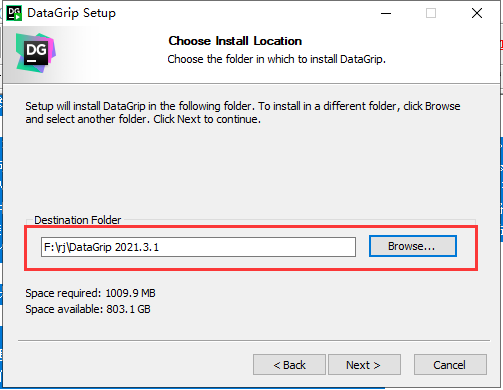This screenshot has height=390, width=503.
Task: Click the DataGrip title bar icon
Action: [x=14, y=13]
